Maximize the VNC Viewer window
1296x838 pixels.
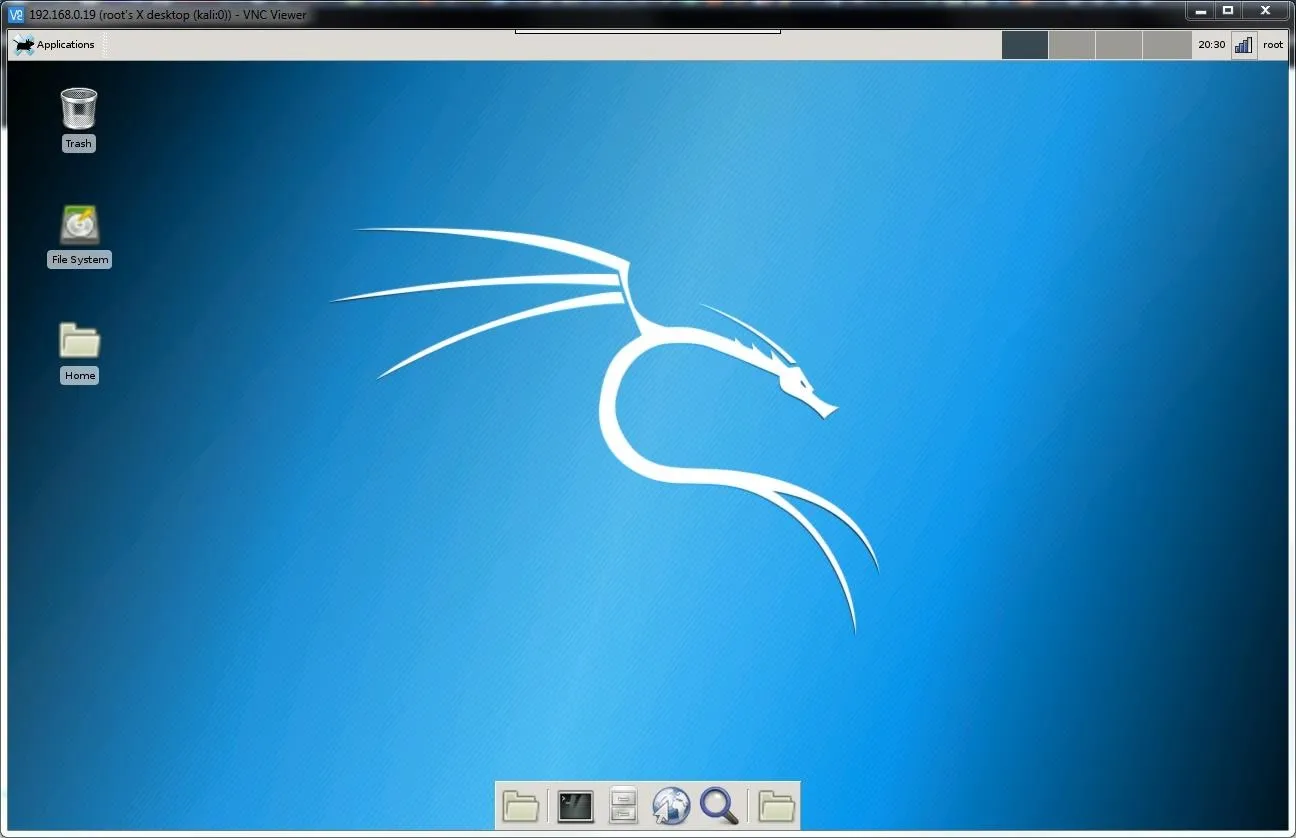[1228, 11]
